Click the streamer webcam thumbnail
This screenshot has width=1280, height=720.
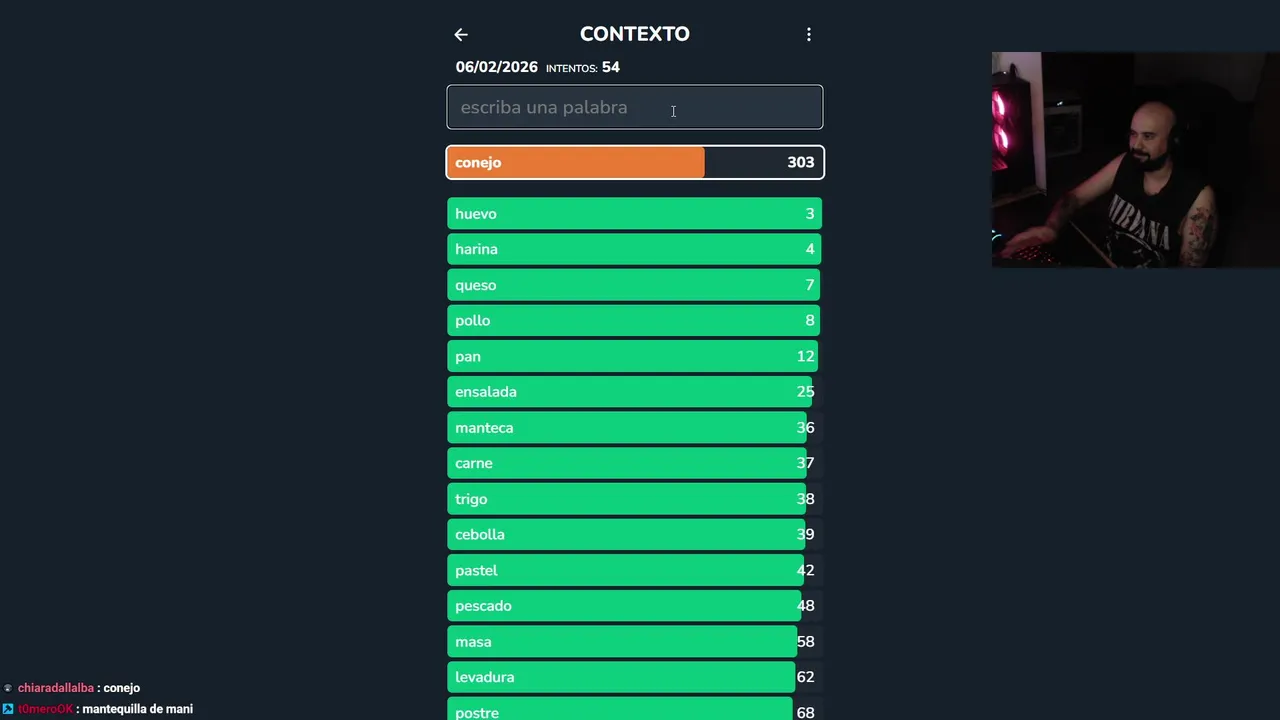[1135, 160]
